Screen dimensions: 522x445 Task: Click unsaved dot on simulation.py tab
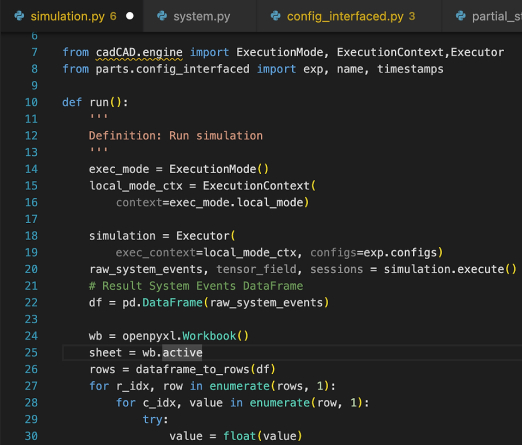tap(130, 16)
